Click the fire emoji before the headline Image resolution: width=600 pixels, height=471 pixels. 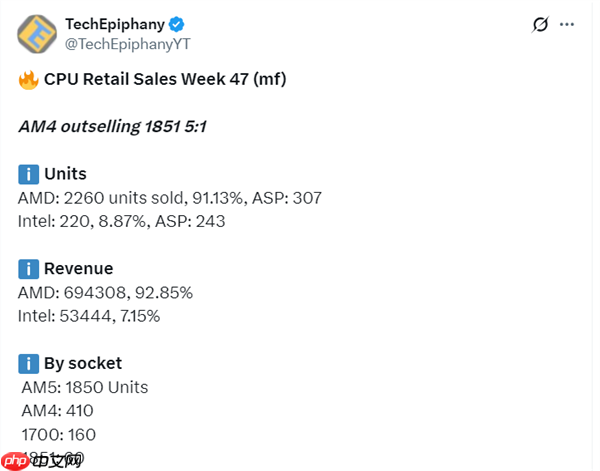click(x=28, y=79)
